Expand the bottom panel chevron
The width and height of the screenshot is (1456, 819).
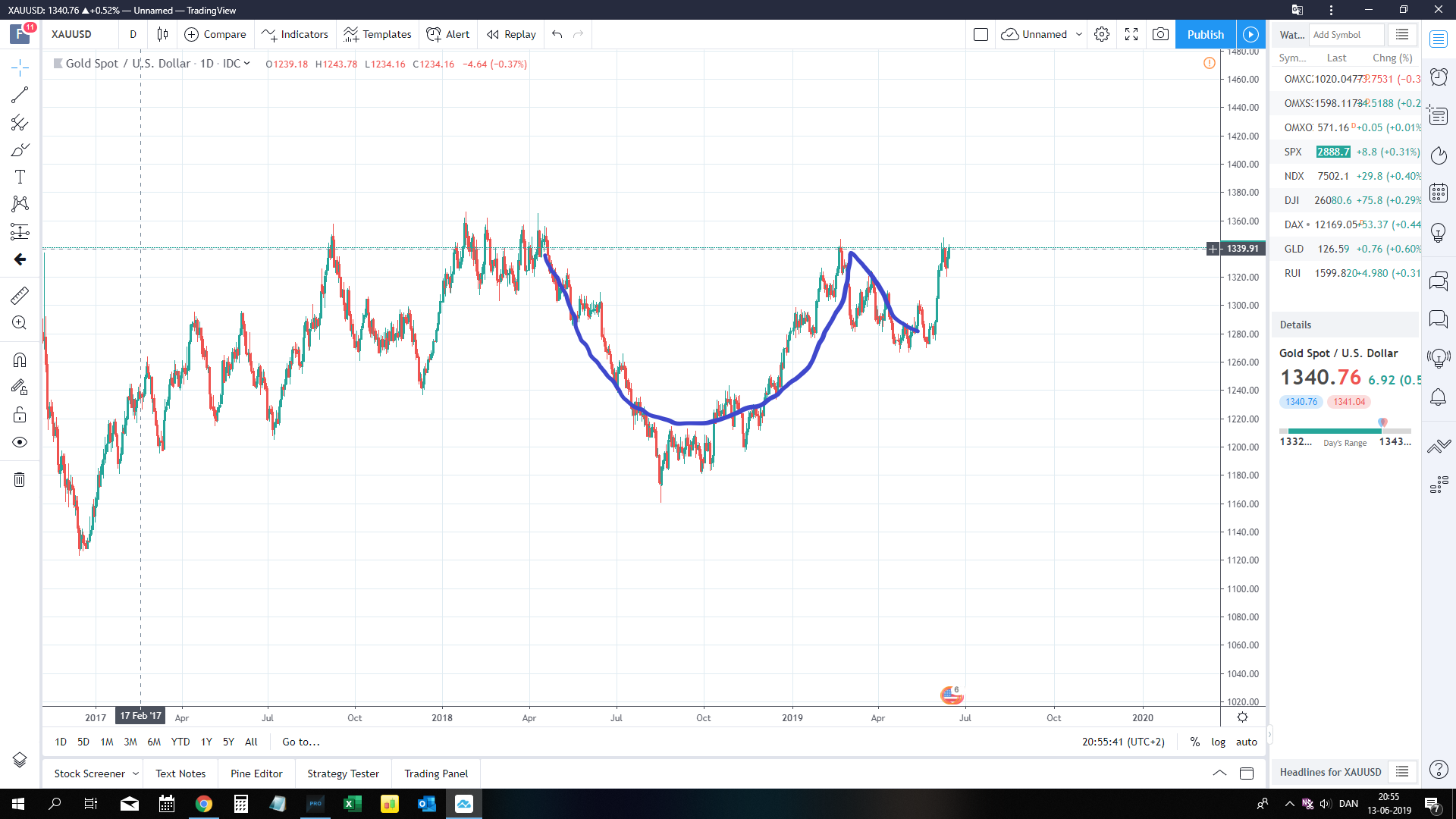point(1219,773)
